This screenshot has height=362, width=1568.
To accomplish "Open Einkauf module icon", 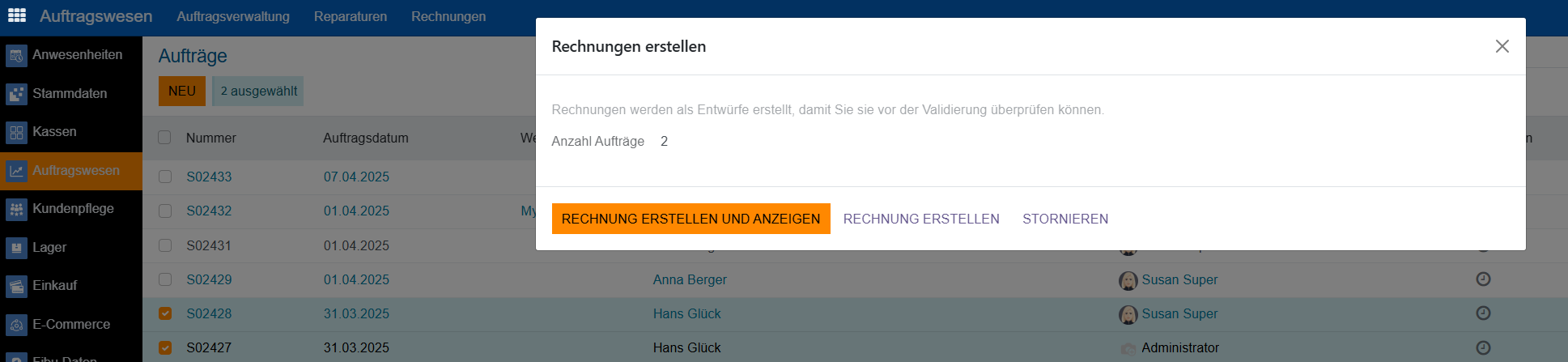I will click(16, 286).
